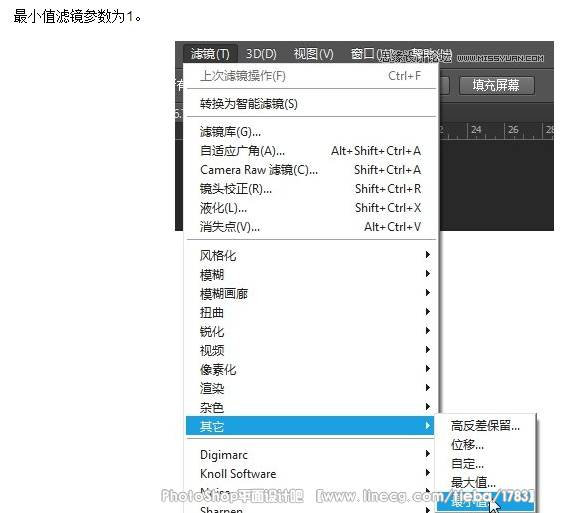Expand the 渲染 submenu
Image resolution: width=585 pixels, height=513 pixels.
click(311, 389)
